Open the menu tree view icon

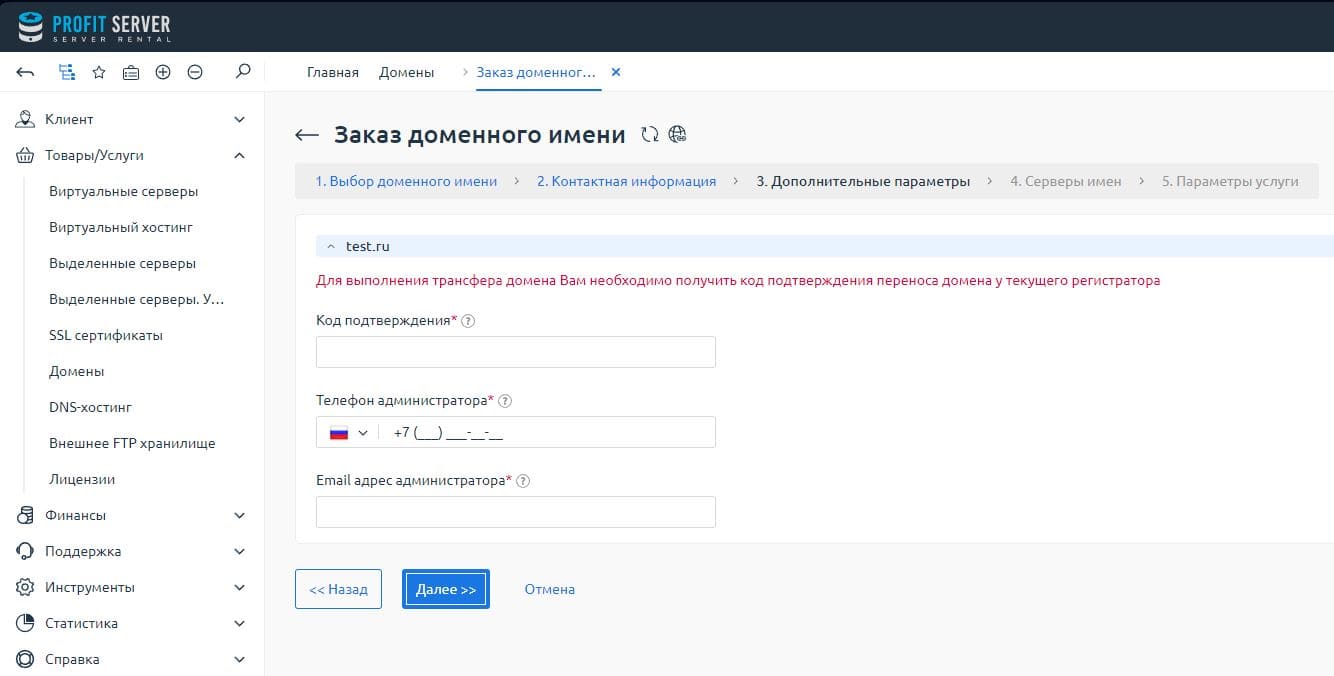67,72
